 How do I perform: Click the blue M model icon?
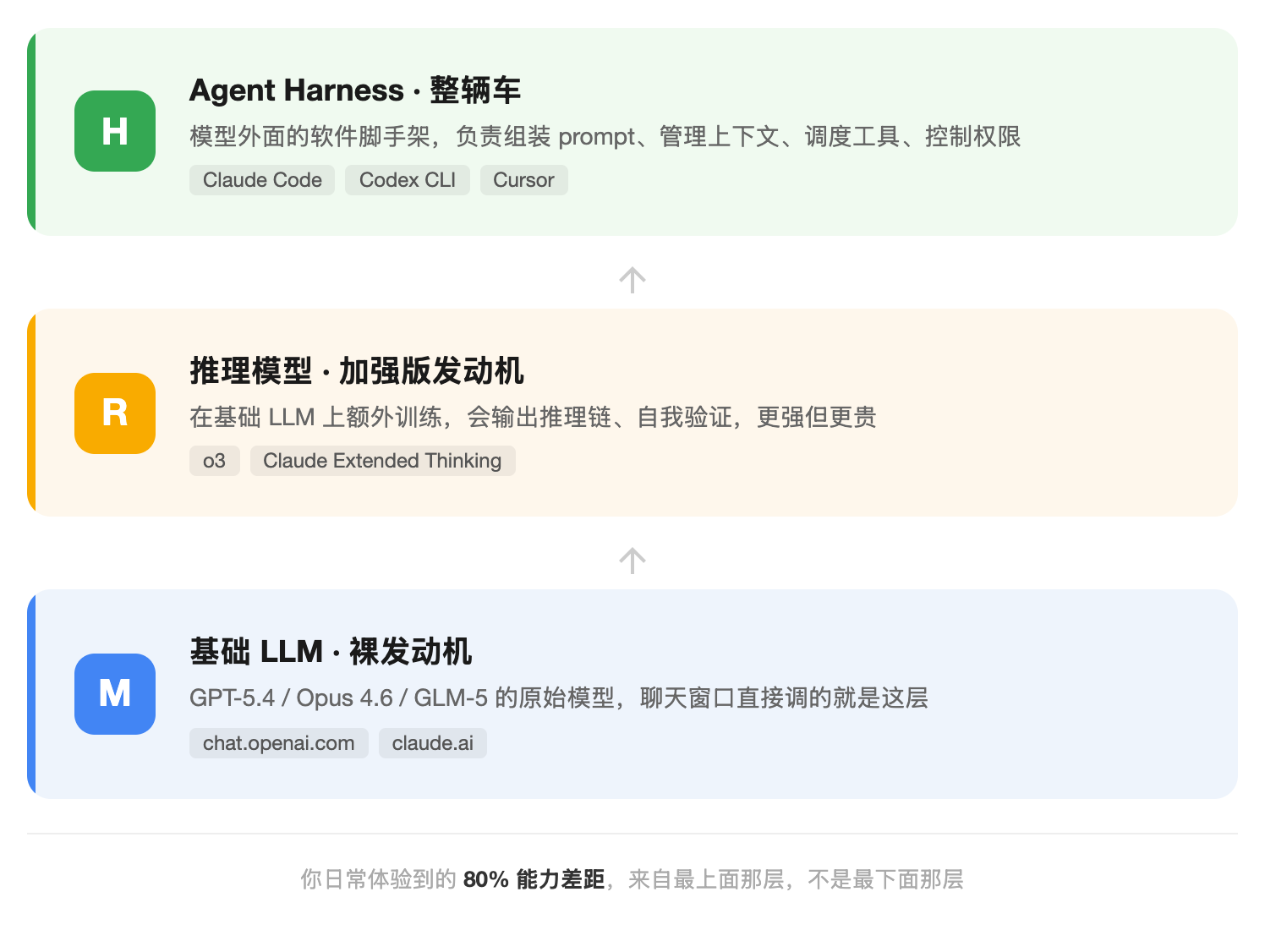click(x=115, y=694)
